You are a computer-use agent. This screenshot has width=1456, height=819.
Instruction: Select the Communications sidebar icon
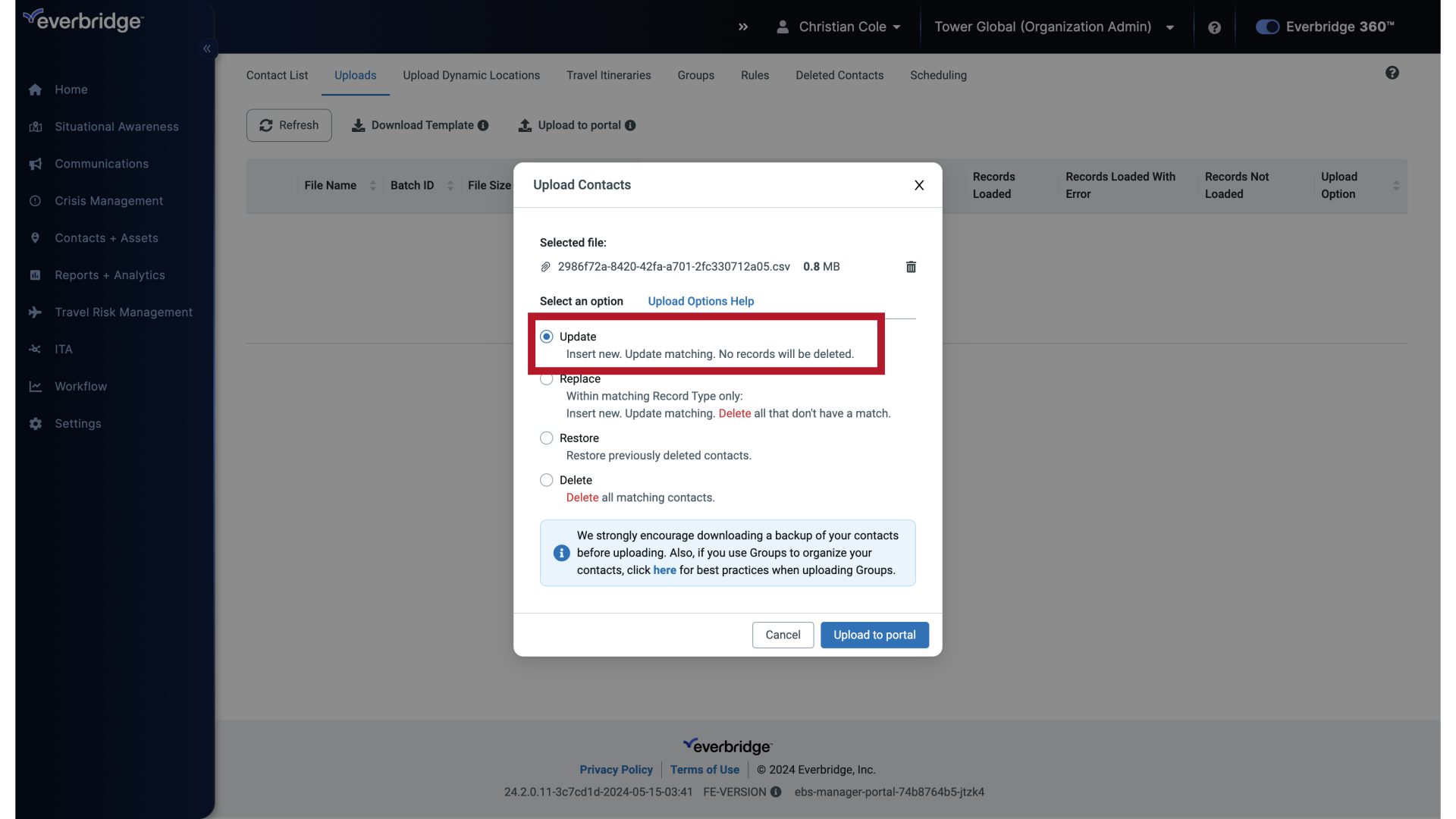click(35, 164)
